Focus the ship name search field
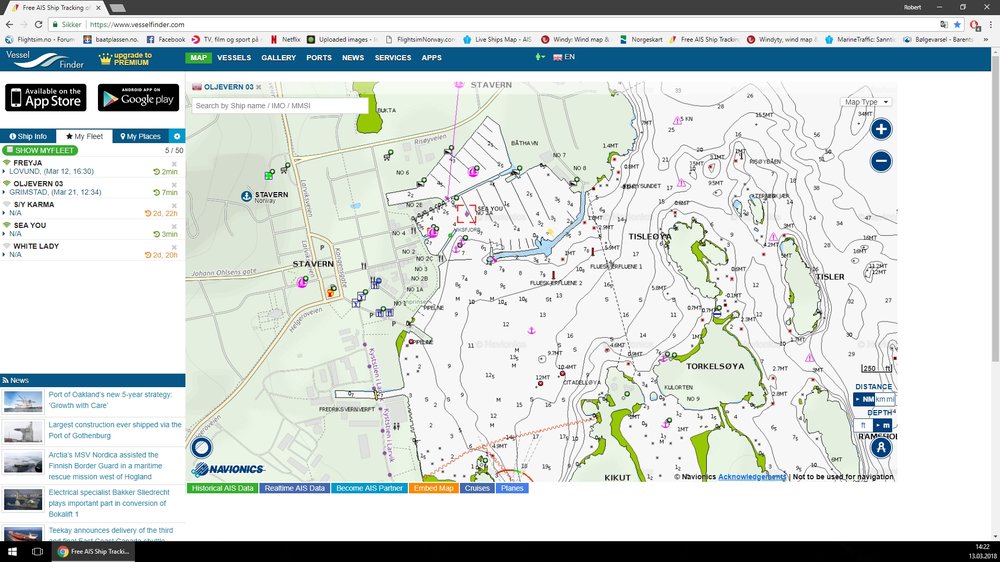 280,106
